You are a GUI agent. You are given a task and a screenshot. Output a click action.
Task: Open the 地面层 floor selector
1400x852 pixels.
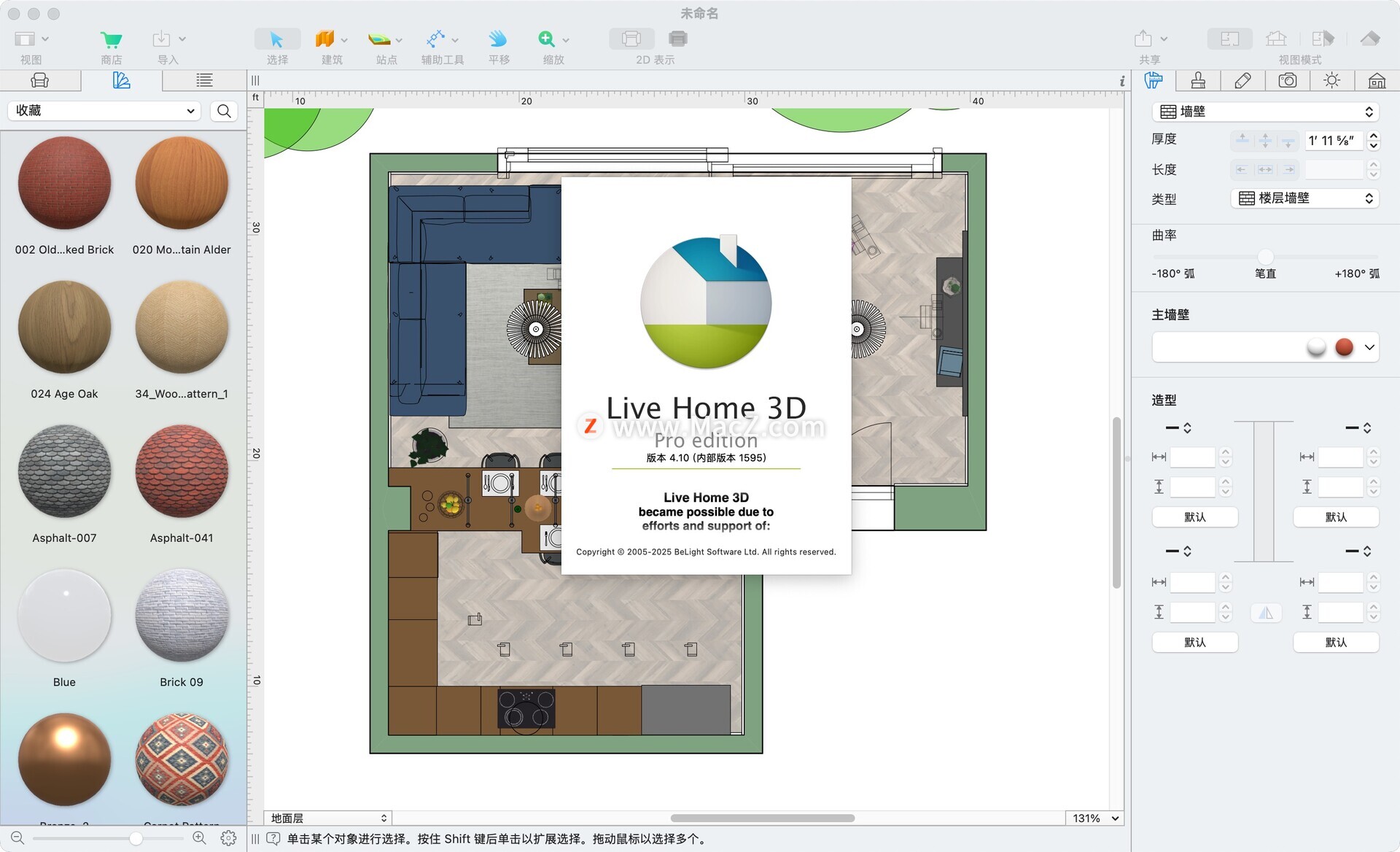coord(328,818)
